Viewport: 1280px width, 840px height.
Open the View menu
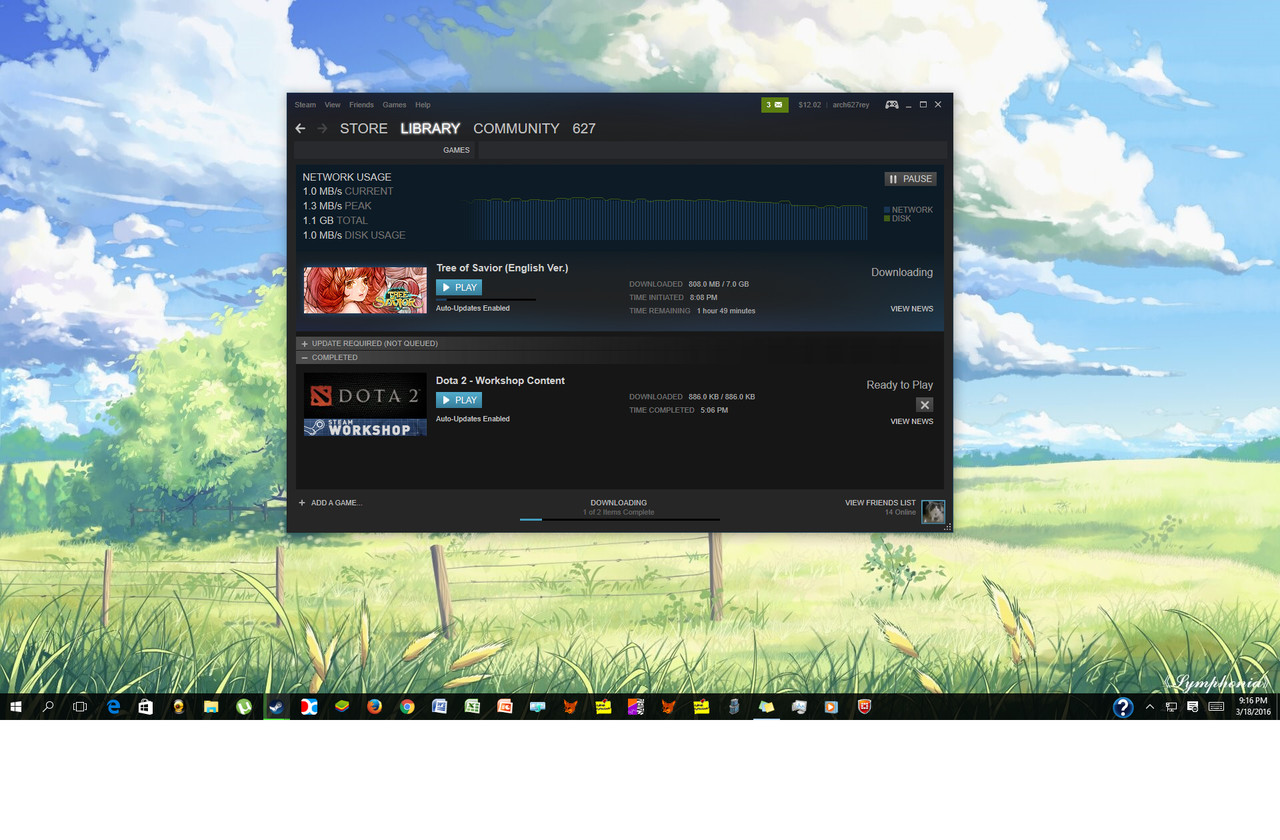[x=333, y=105]
